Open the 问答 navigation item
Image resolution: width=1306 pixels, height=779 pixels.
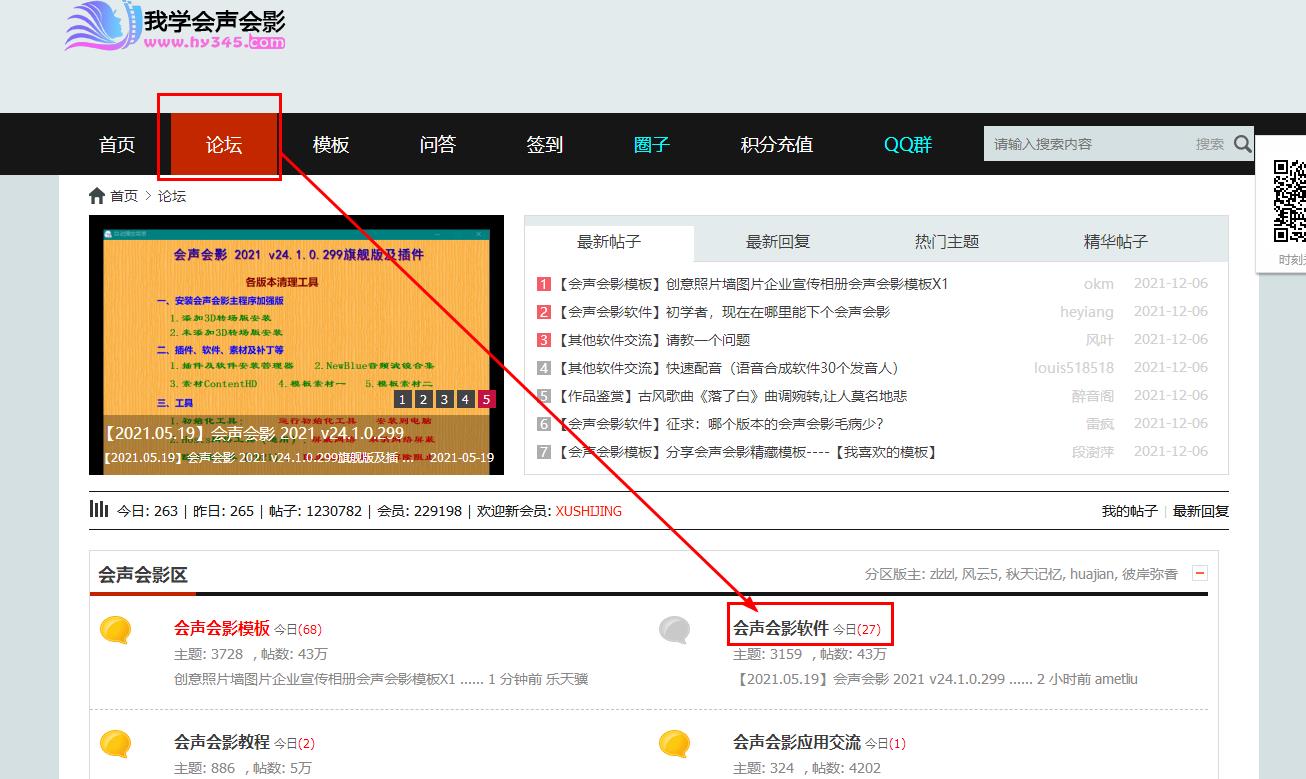pyautogui.click(x=438, y=144)
